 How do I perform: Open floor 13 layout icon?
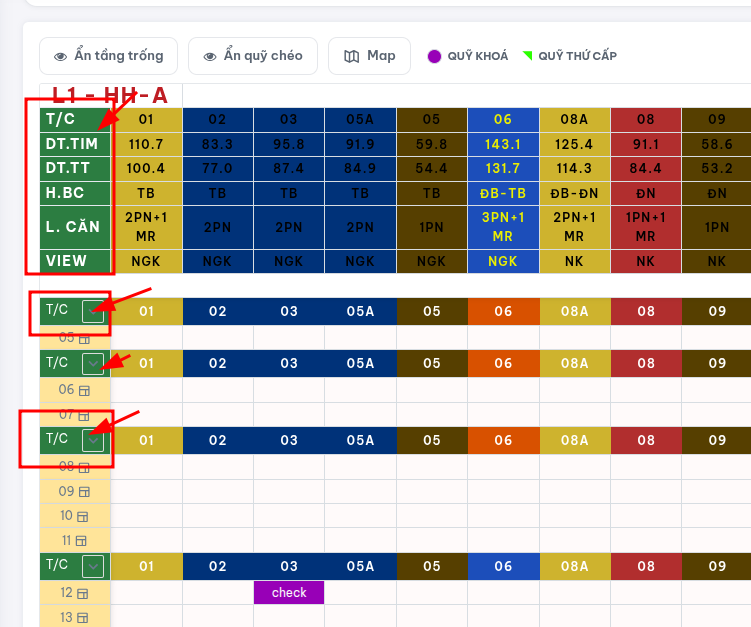pos(83,618)
